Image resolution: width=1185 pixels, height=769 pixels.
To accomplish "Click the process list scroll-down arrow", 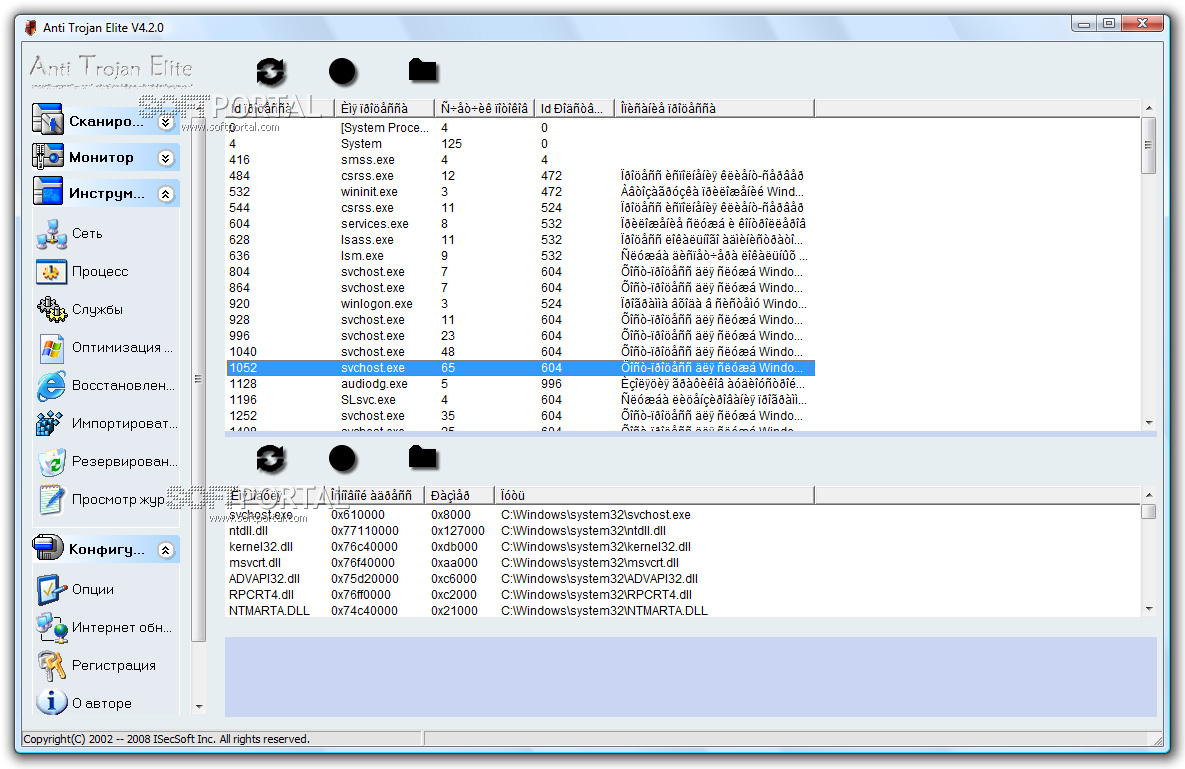I will pos(1149,422).
